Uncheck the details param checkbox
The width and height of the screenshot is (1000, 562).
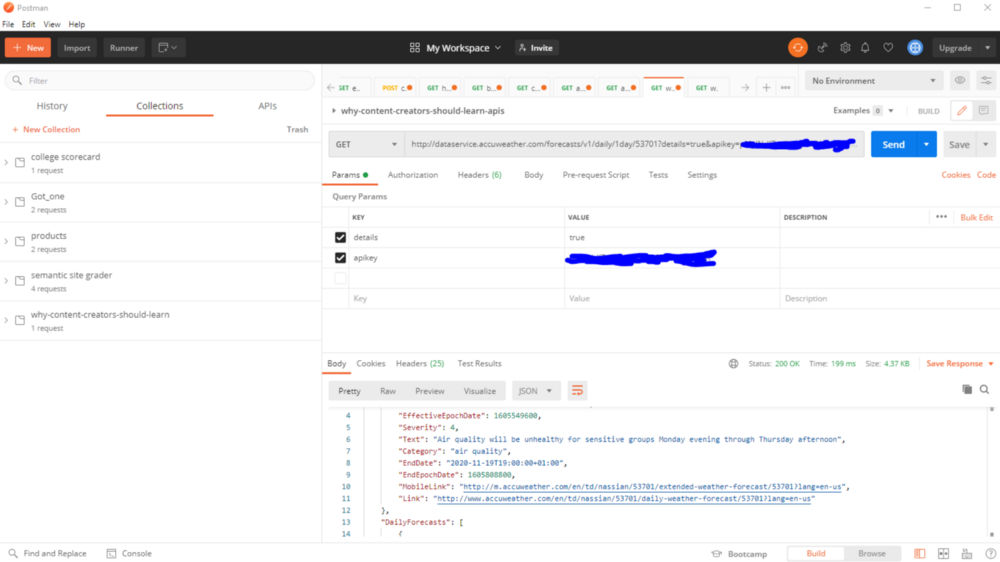click(x=340, y=237)
